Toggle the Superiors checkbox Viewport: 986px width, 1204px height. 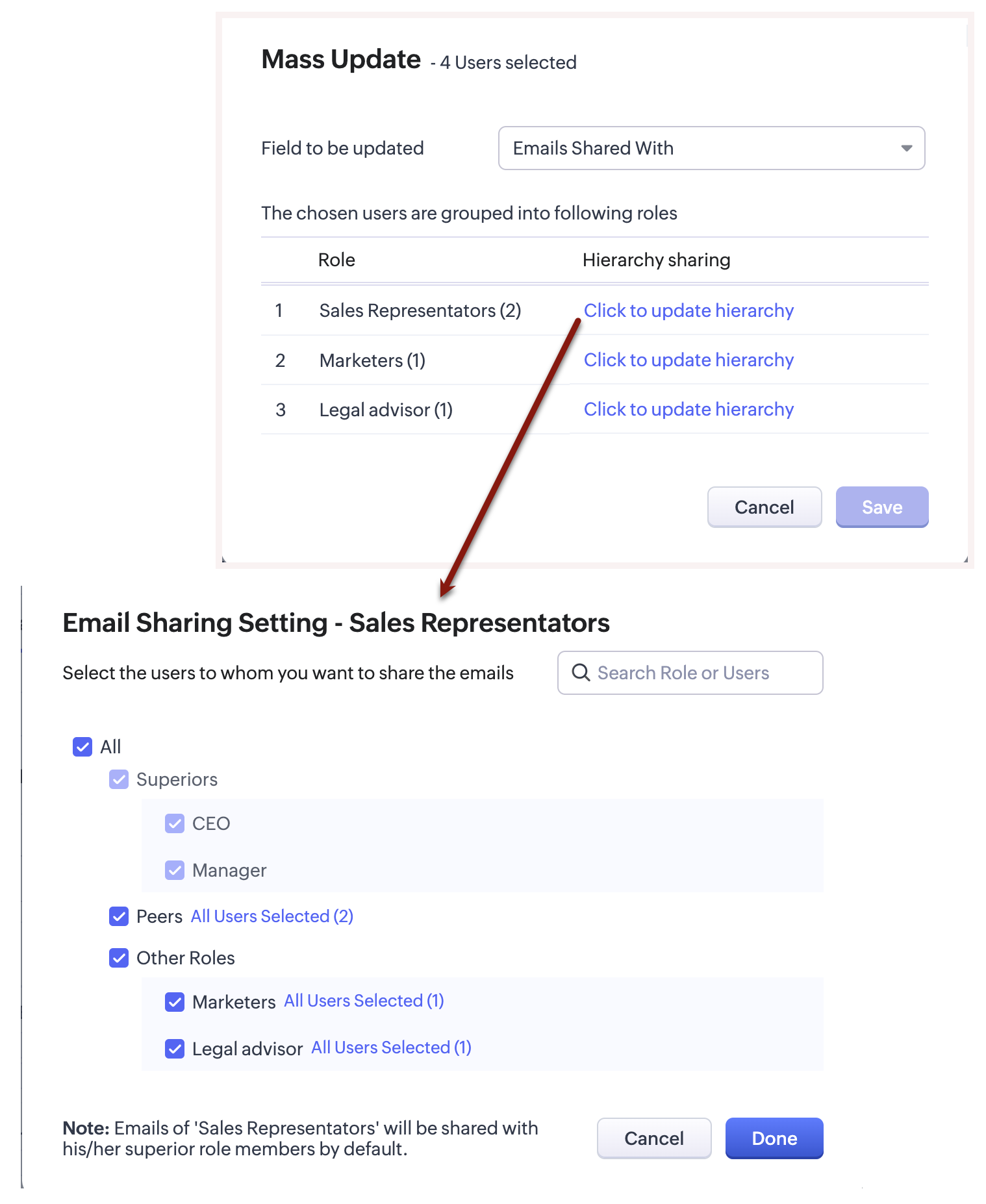pos(119,779)
